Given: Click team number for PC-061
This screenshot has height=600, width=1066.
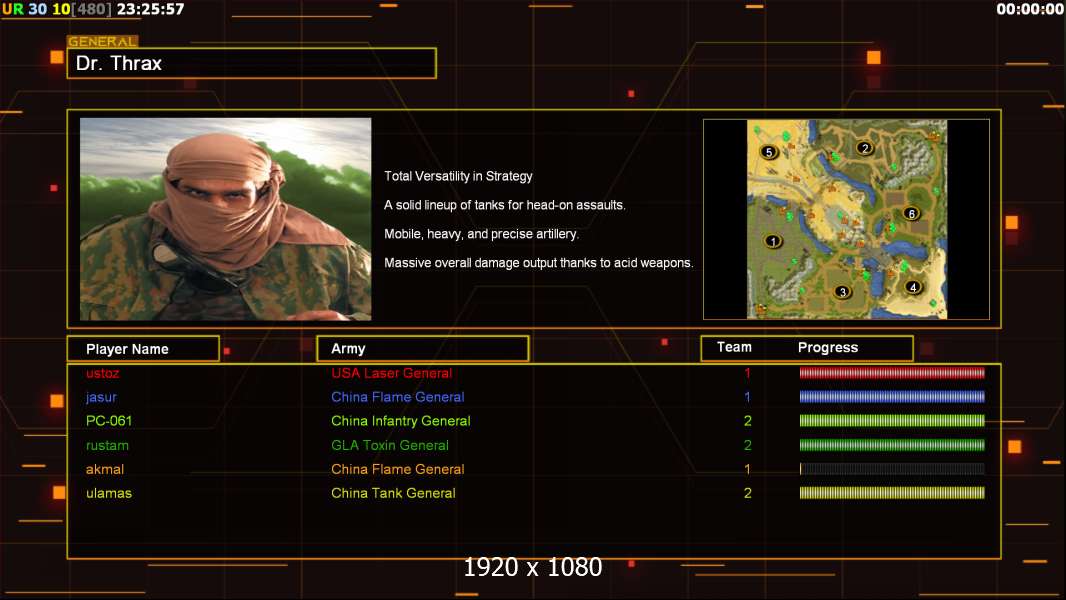Looking at the screenshot, I should (747, 421).
